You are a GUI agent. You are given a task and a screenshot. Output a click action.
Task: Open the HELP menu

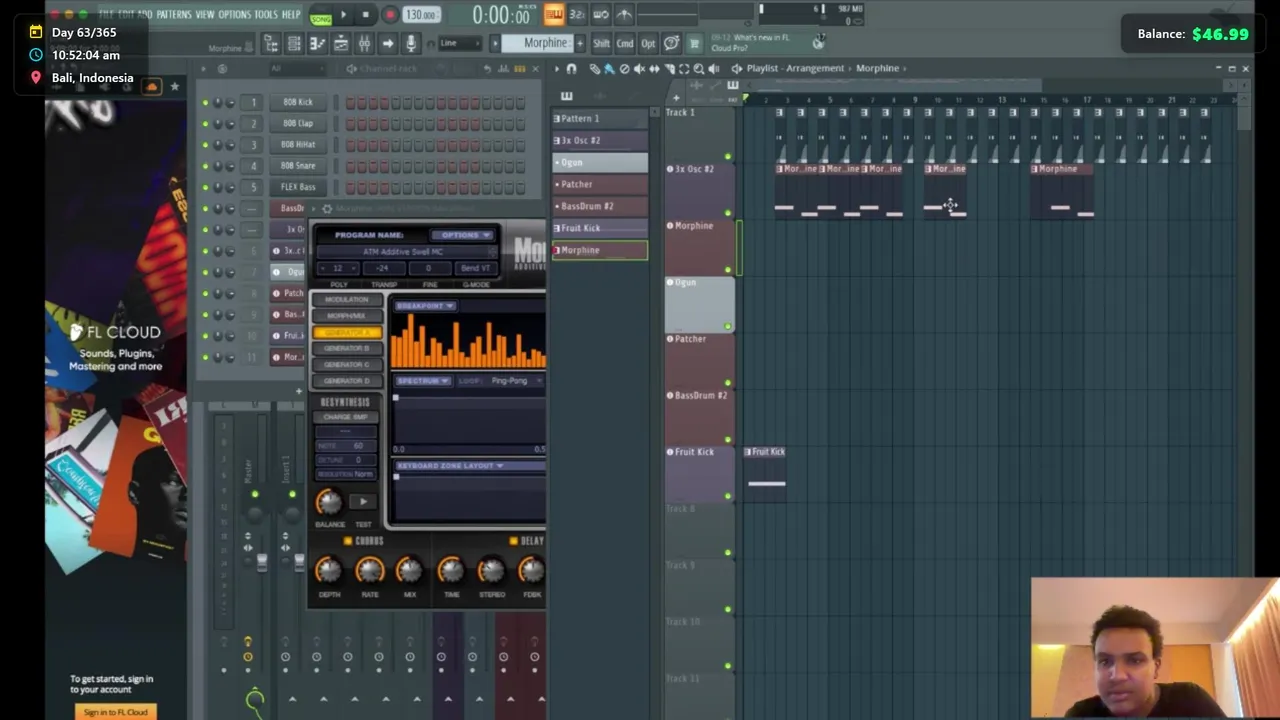pyautogui.click(x=291, y=15)
